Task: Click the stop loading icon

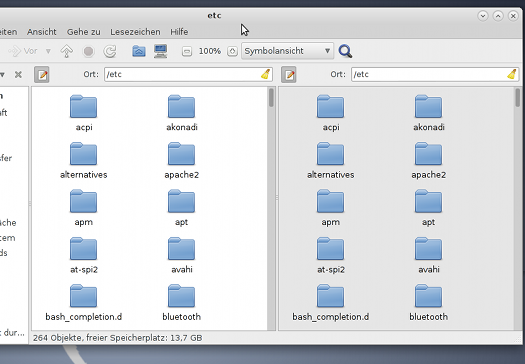Action: 88,51
